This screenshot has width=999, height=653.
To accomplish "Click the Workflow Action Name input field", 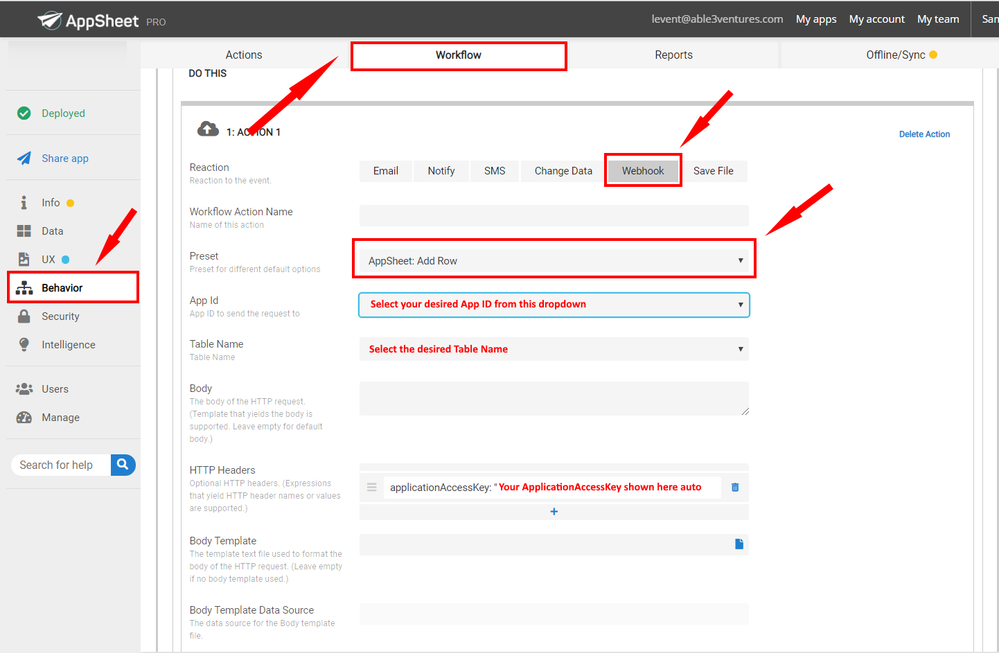I will pyautogui.click(x=554, y=215).
